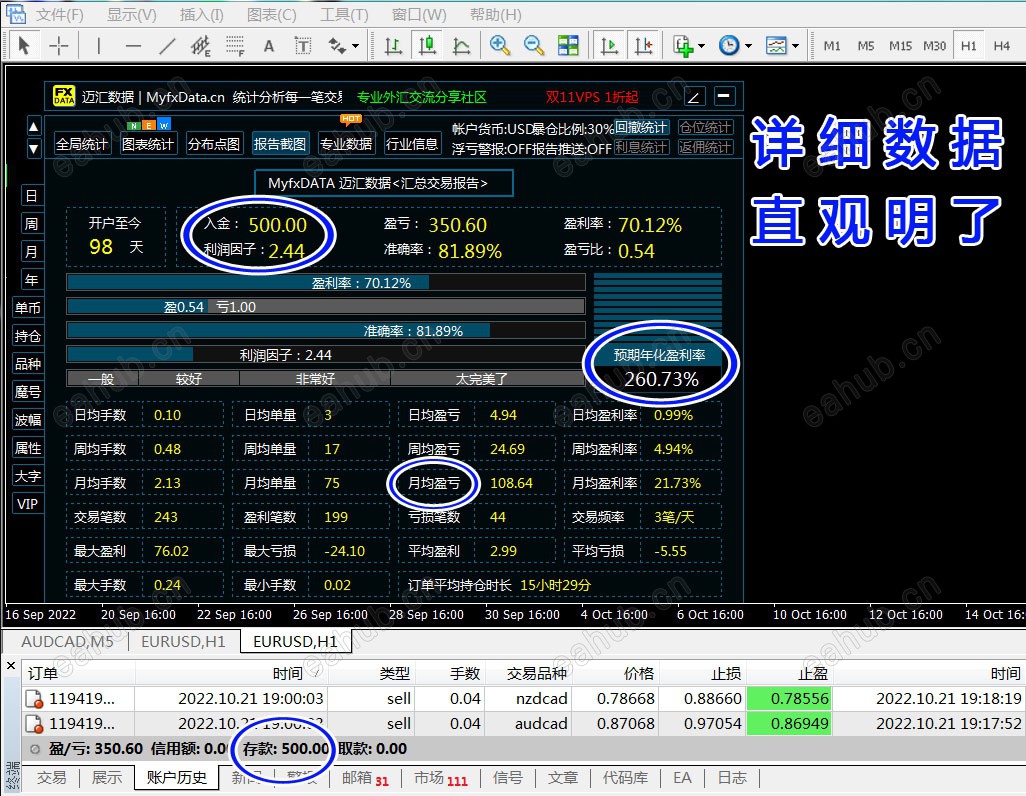1026x796 pixels.
Task: Click the 专业数据 button
Action: (346, 144)
